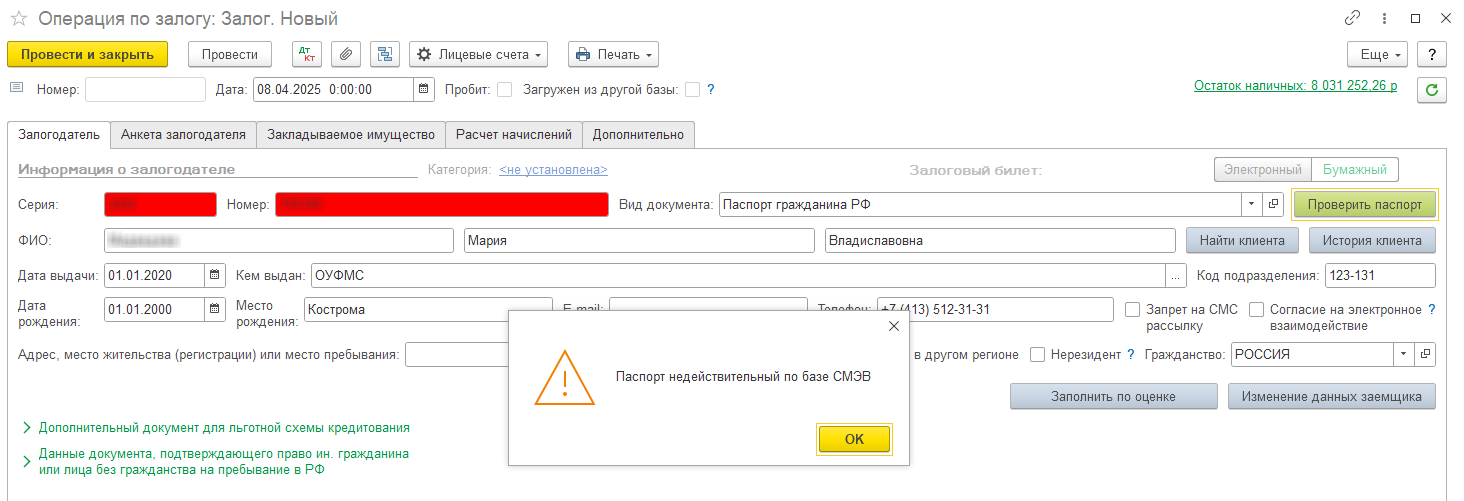The width and height of the screenshot is (1464, 501).
Task: Refresh cash balance green icon
Action: click(x=1431, y=90)
